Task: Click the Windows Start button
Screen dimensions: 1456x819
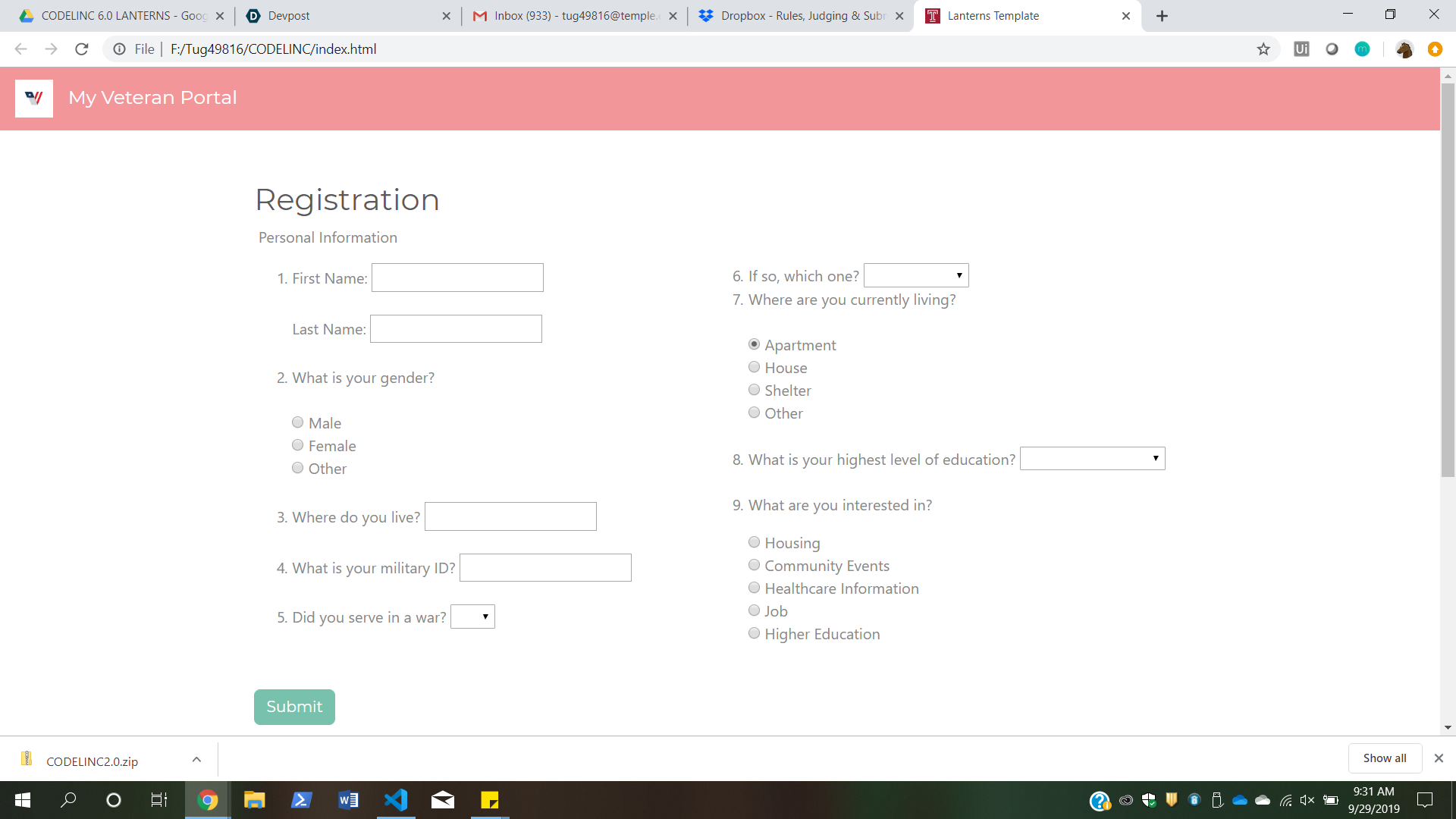Action: click(x=23, y=800)
